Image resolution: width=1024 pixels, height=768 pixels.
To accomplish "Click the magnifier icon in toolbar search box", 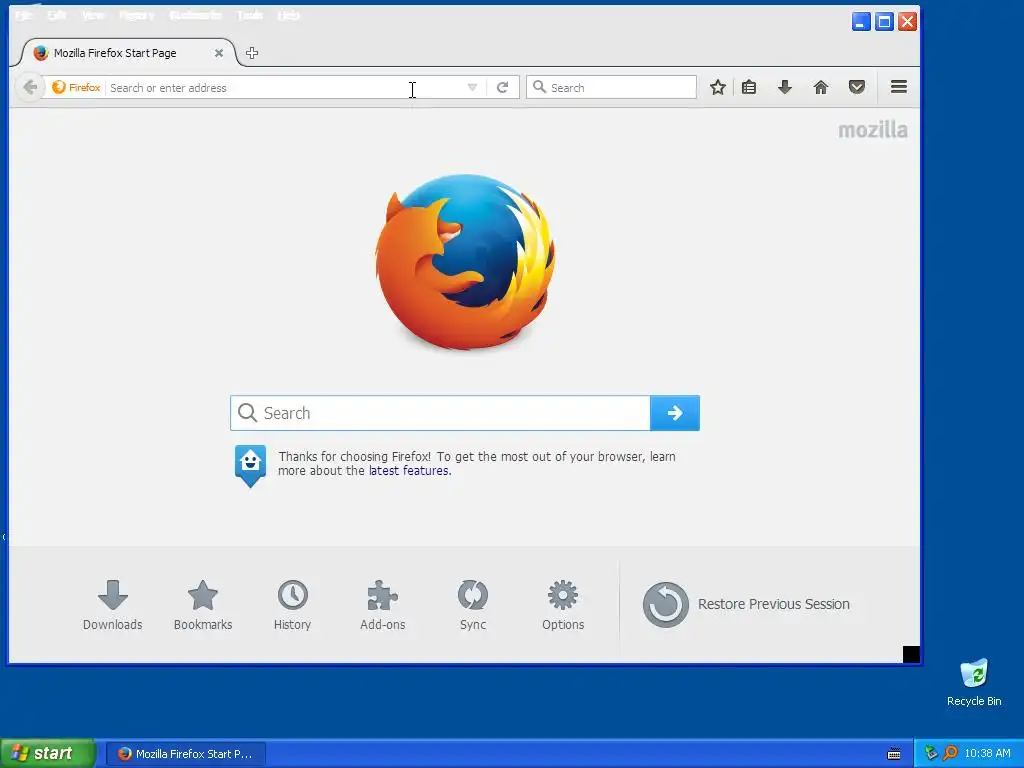I will (539, 87).
